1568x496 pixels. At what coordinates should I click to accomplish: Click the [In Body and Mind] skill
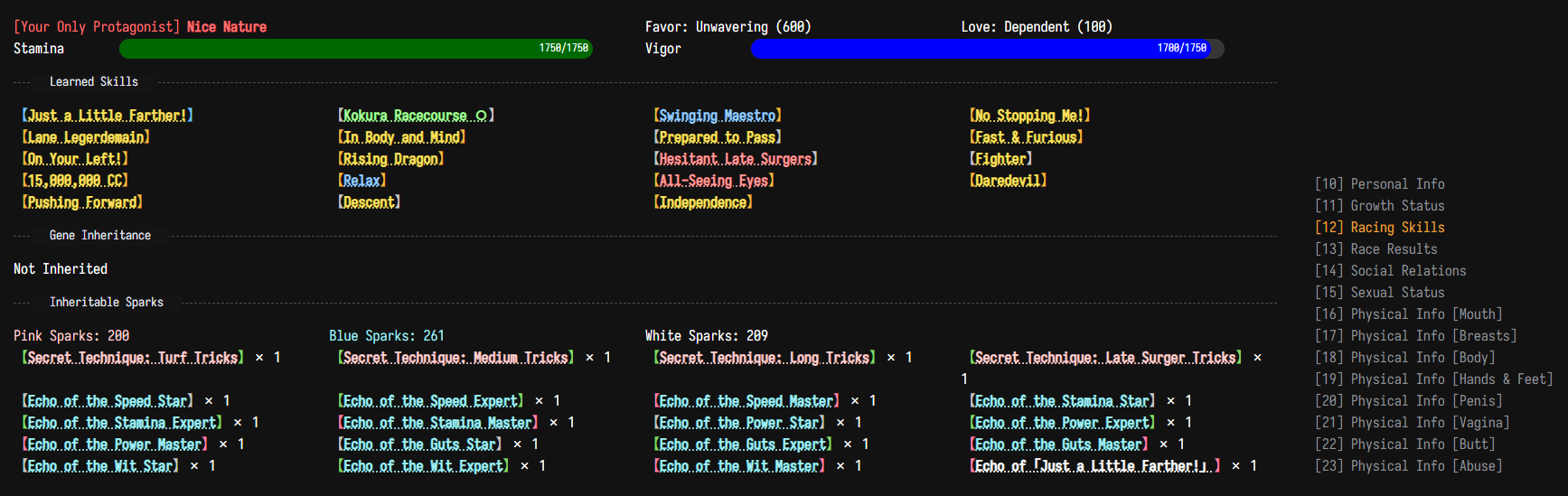click(401, 137)
